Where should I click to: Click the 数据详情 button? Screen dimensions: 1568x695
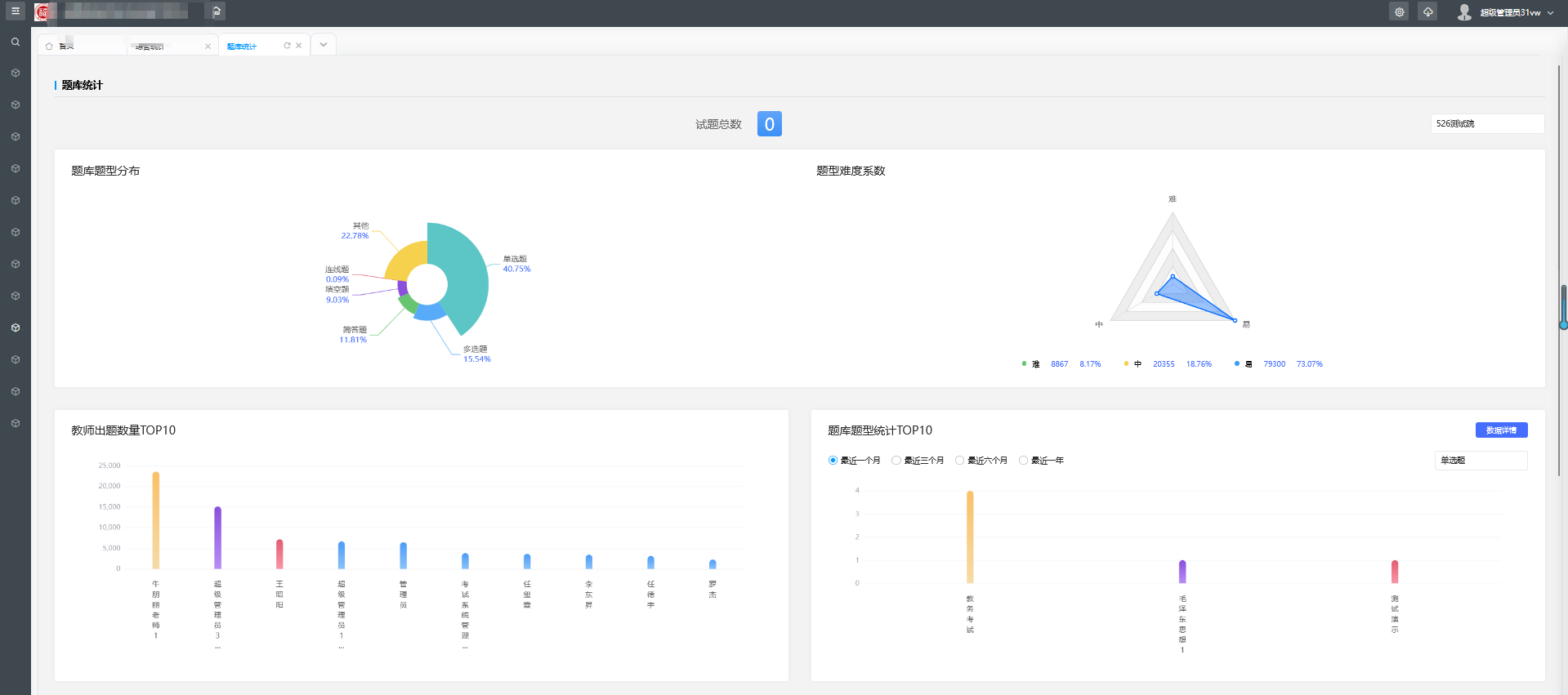coord(1500,430)
